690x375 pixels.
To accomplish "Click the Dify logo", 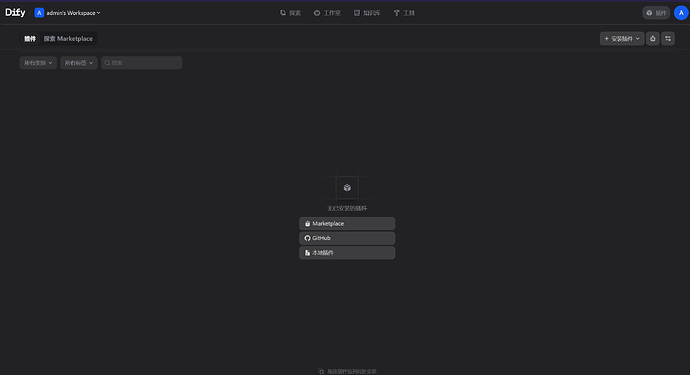I will tap(15, 13).
